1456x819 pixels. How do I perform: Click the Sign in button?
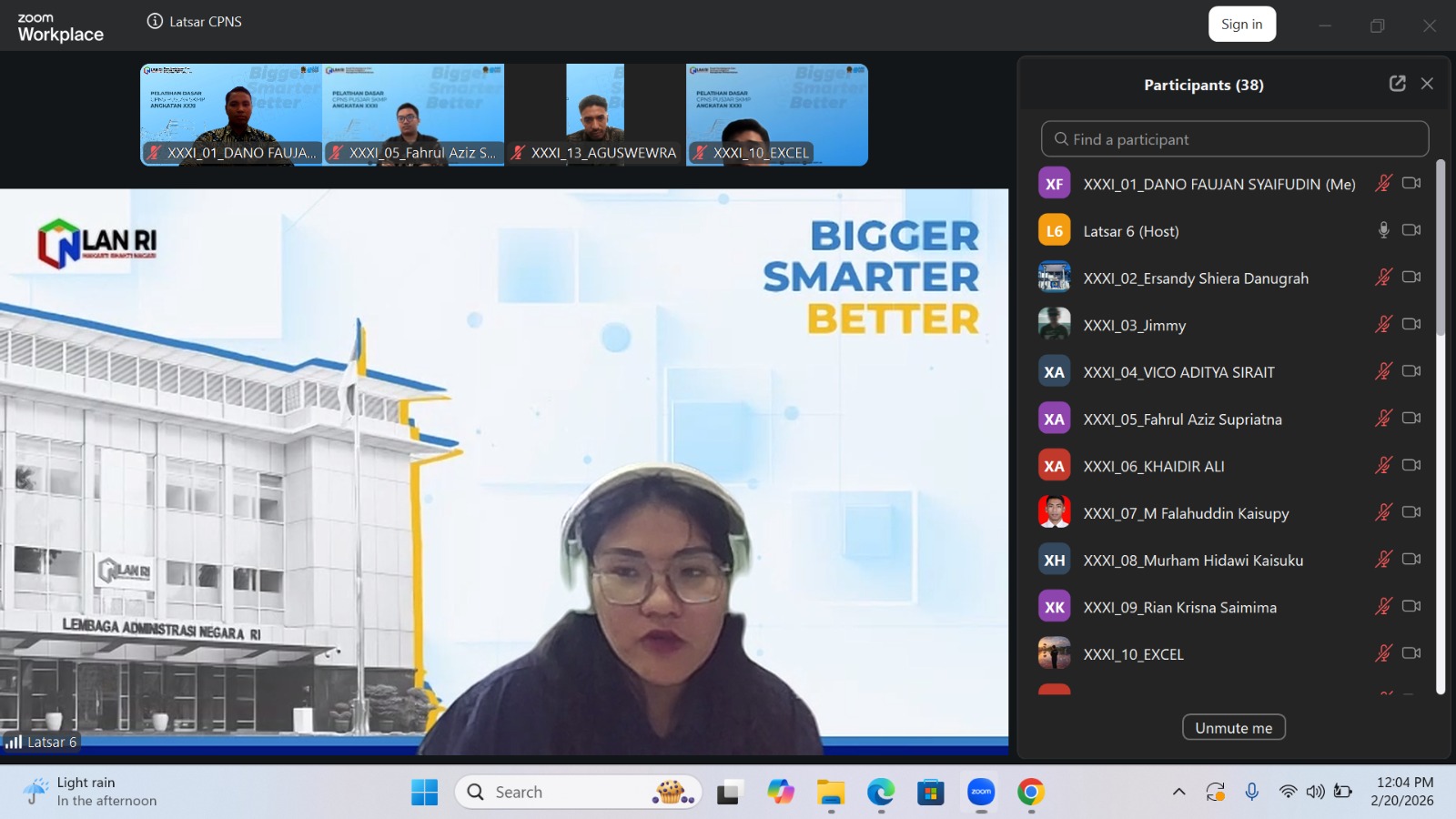coord(1241,25)
